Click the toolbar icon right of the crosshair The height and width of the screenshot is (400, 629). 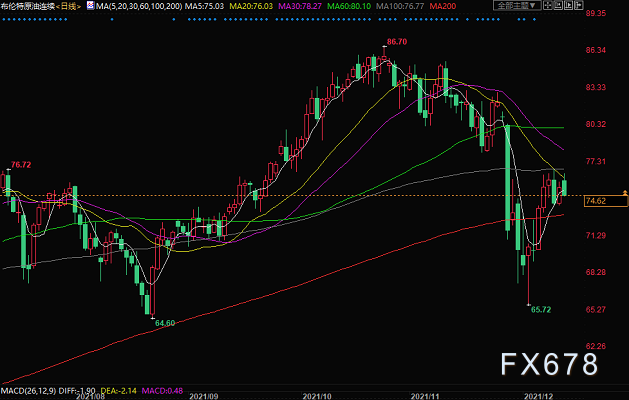point(558,5)
